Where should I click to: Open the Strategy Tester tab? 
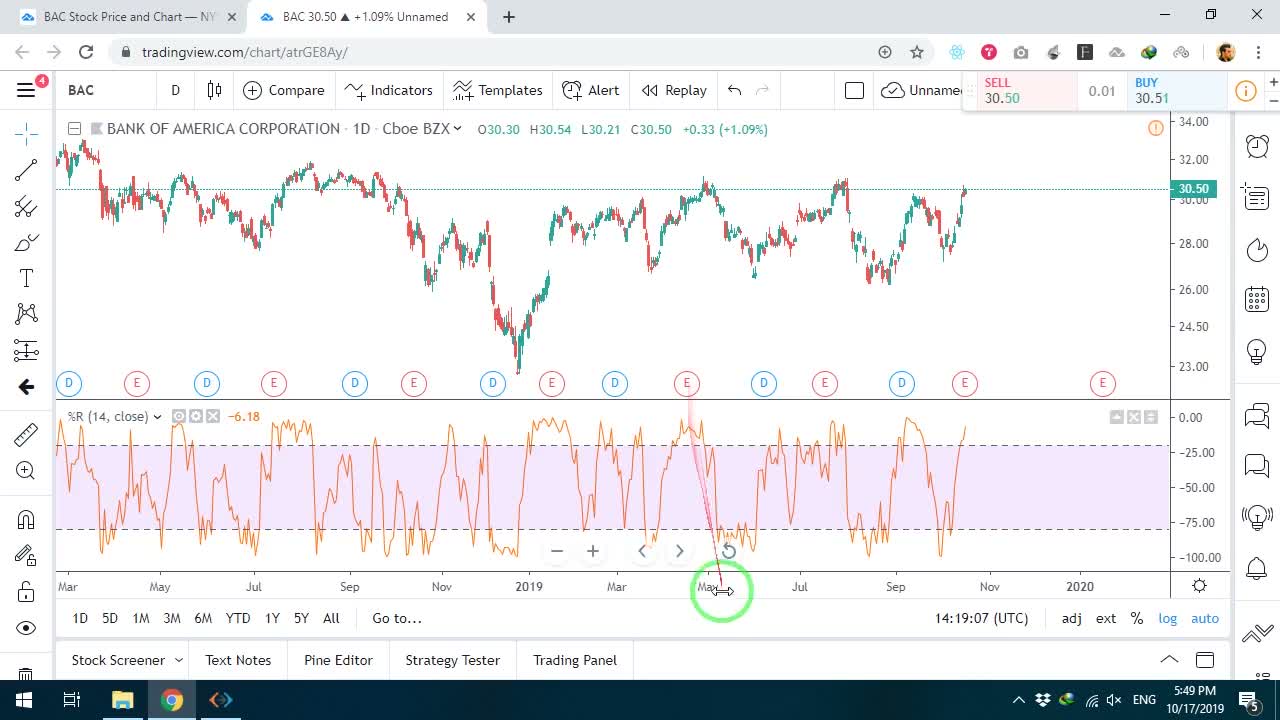tap(452, 660)
